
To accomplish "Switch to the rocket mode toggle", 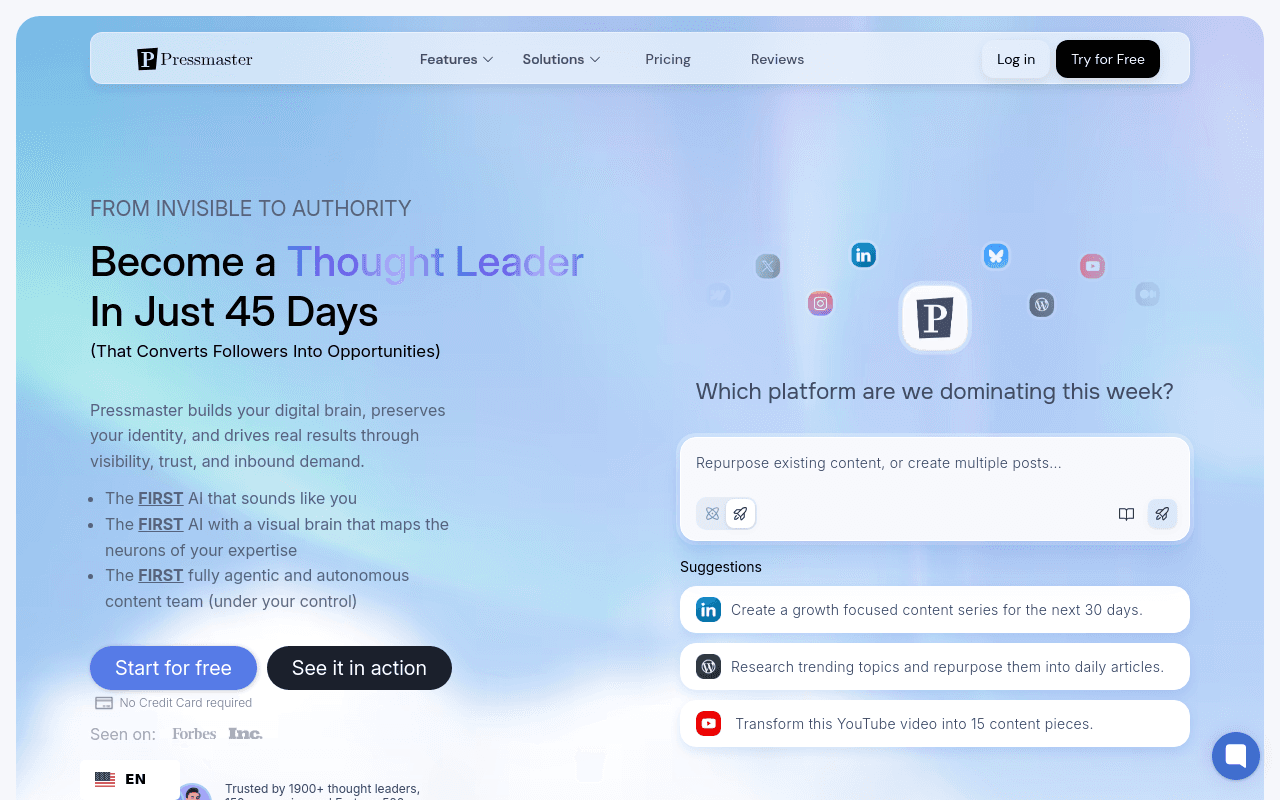I will coord(740,514).
